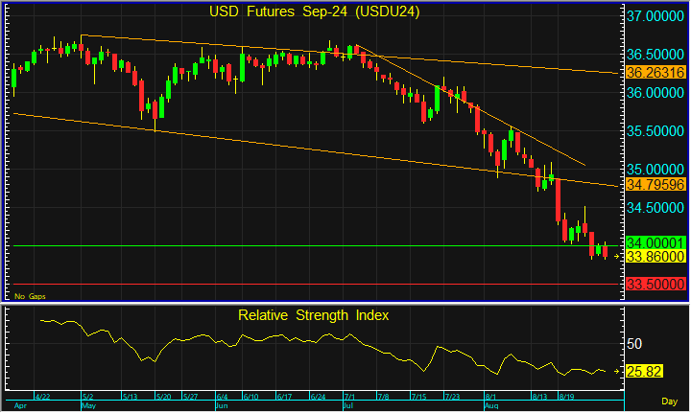Click the 'May' month label

89,406
